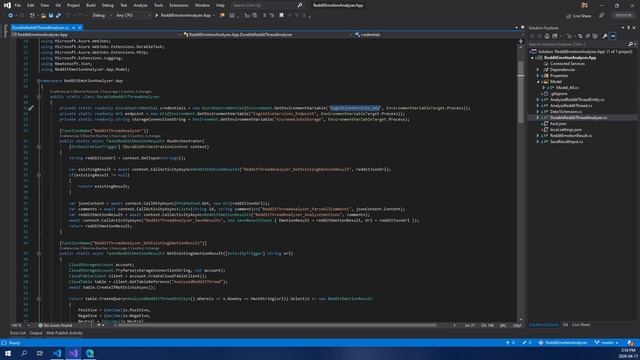Image resolution: width=640 pixels, height=360 pixels.
Task: Click the split editor icon above scrollbar
Action: (x=520, y=41)
